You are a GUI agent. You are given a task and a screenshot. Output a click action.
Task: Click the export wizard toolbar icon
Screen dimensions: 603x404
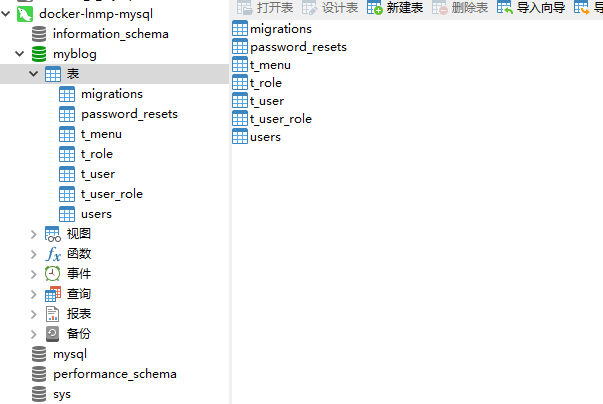[x=581, y=7]
